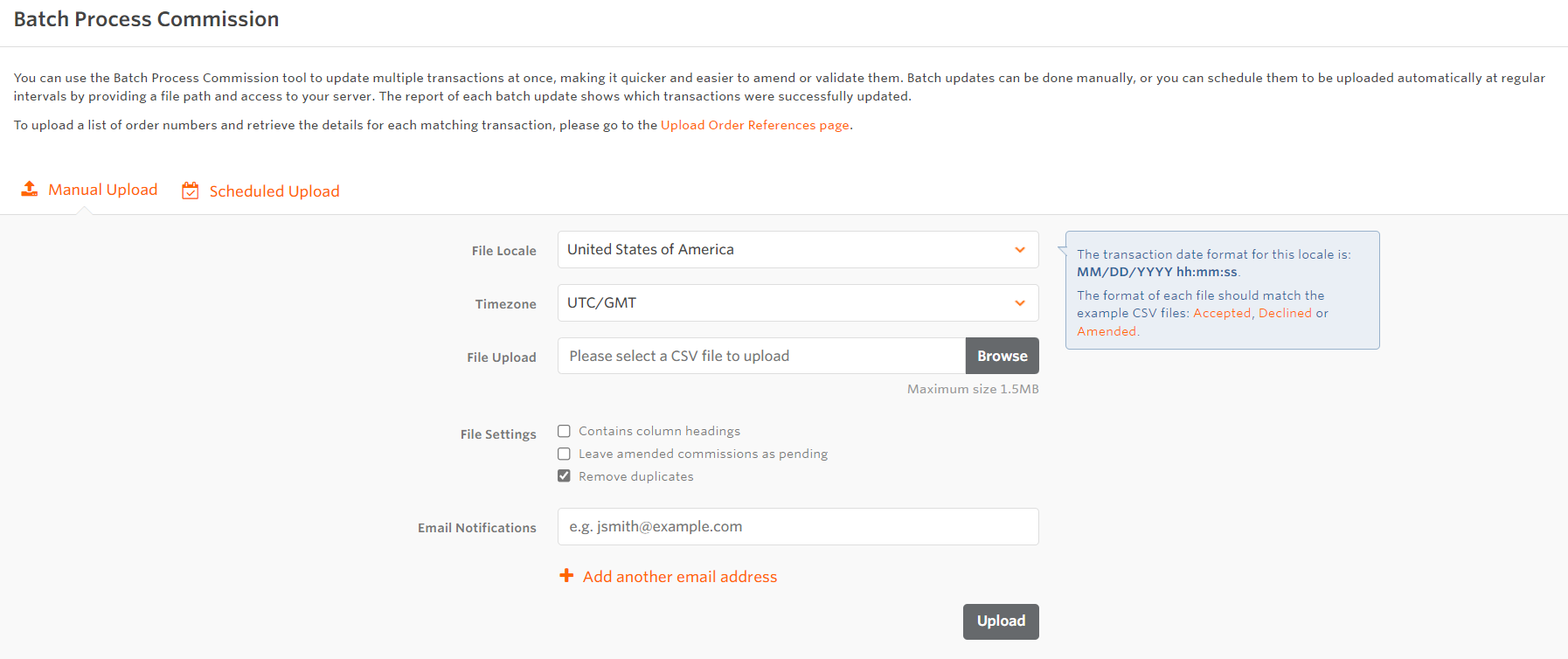The image size is (1568, 659).
Task: Click the Browse button for file selection
Action: click(1002, 356)
